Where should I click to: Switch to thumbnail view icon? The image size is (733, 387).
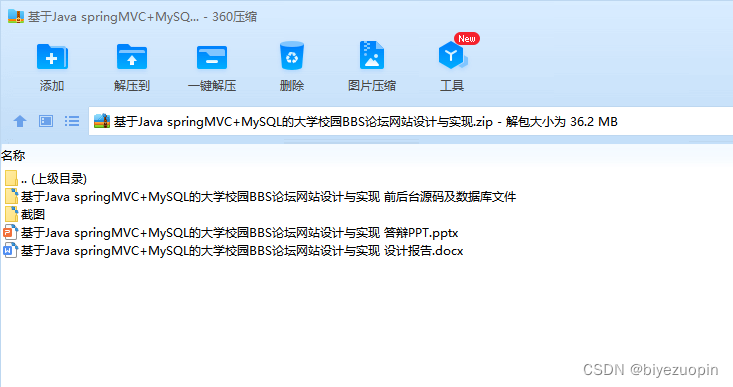pos(46,122)
